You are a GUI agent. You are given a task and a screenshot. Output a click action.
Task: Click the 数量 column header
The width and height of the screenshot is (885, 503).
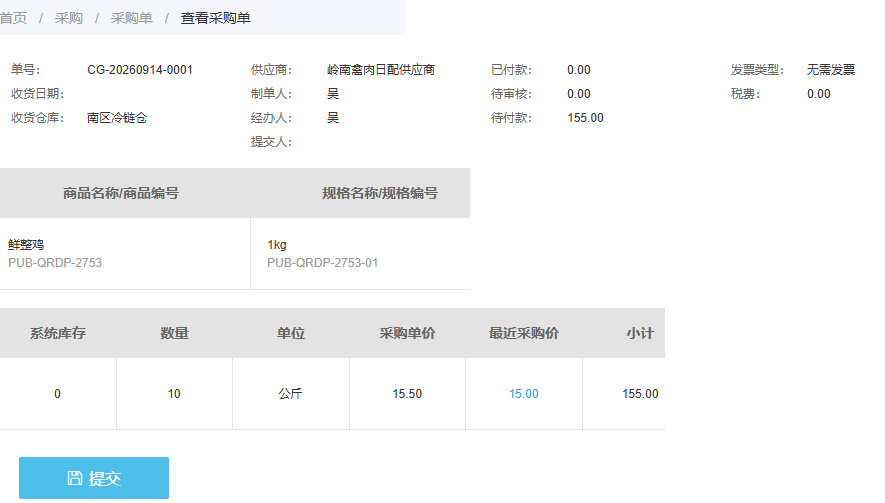pos(174,333)
